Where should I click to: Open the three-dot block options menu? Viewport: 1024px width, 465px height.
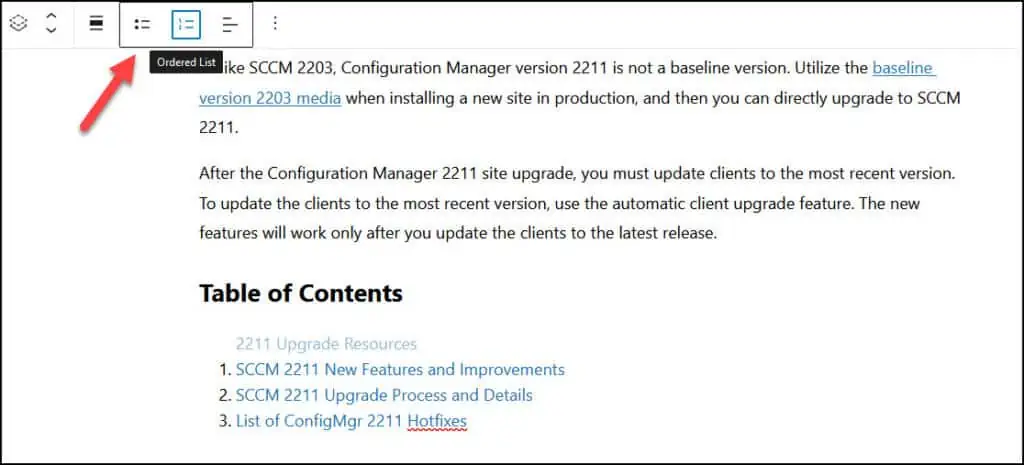point(275,24)
